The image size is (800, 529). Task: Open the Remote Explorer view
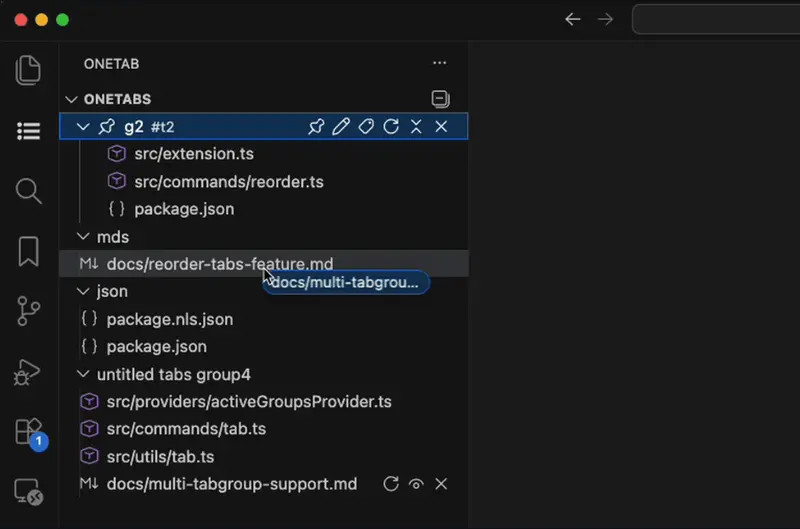29,491
